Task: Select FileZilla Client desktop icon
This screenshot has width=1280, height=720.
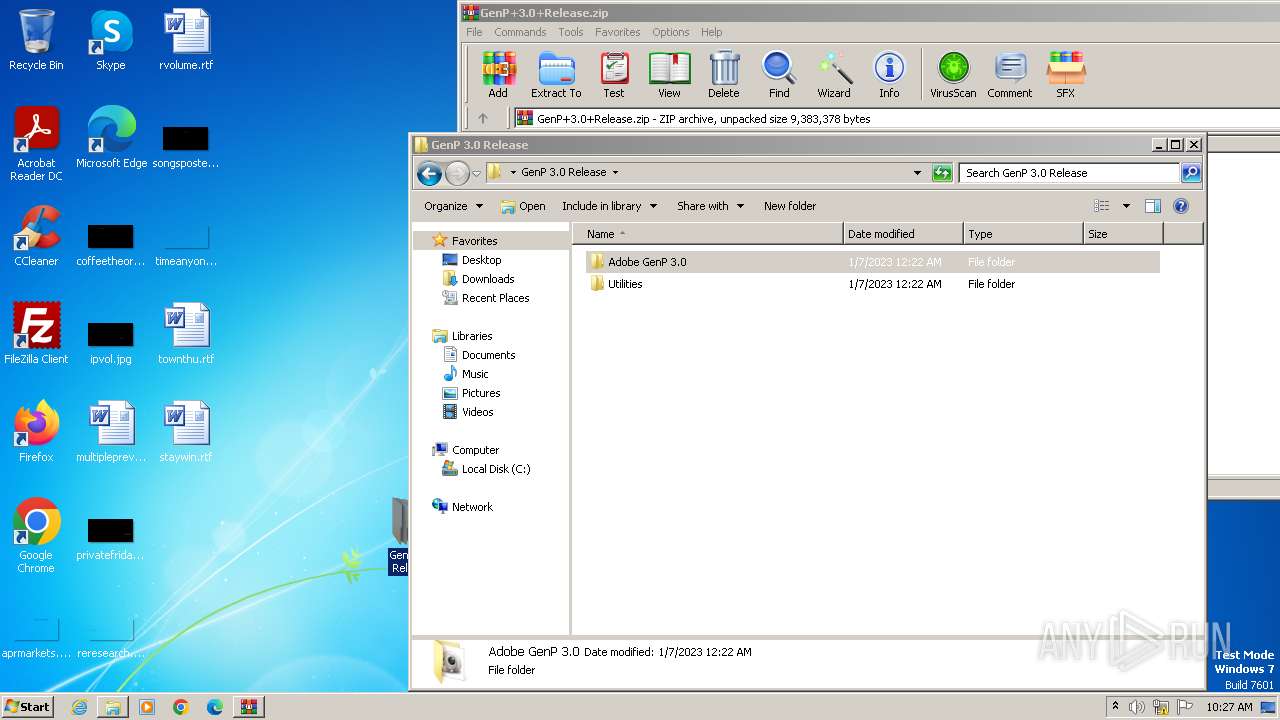Action: tap(36, 334)
